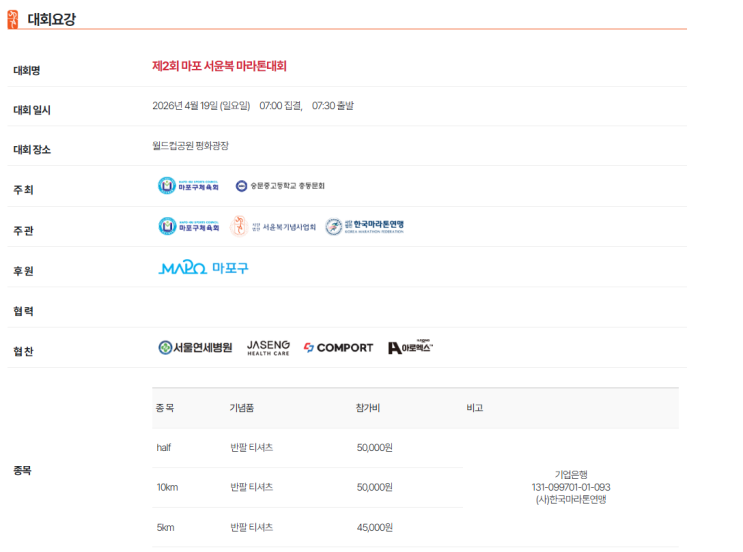Click 반팔 티셔츠 in the 10km row

pos(252,488)
